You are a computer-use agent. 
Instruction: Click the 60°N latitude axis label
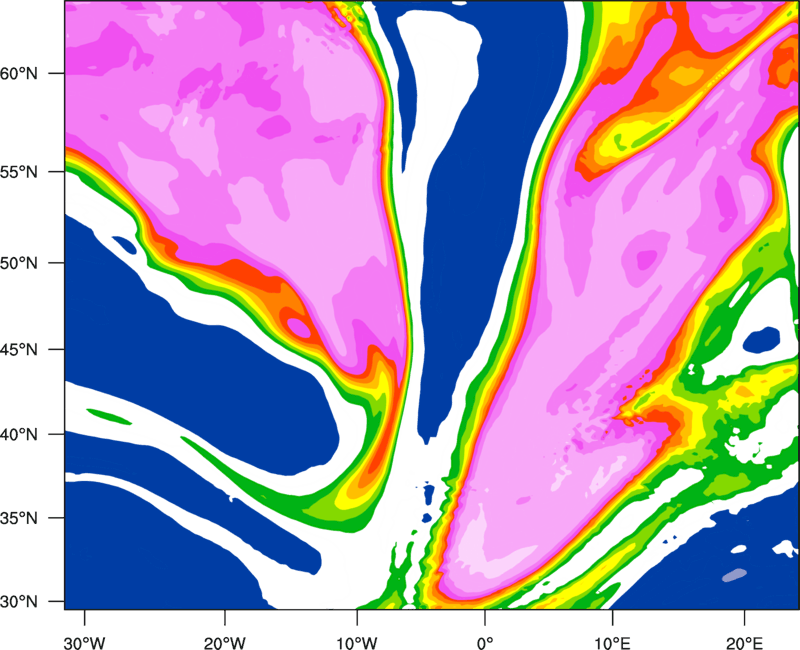[x=19, y=73]
